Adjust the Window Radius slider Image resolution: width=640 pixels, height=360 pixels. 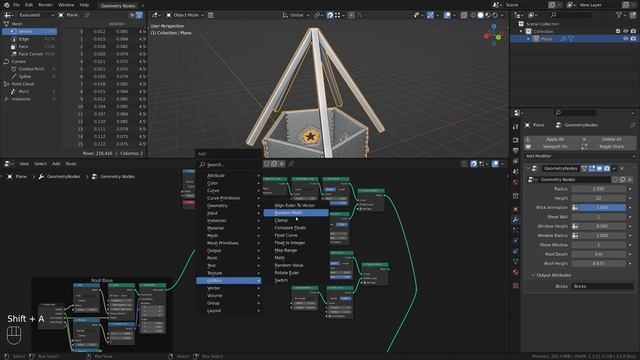click(x=602, y=236)
